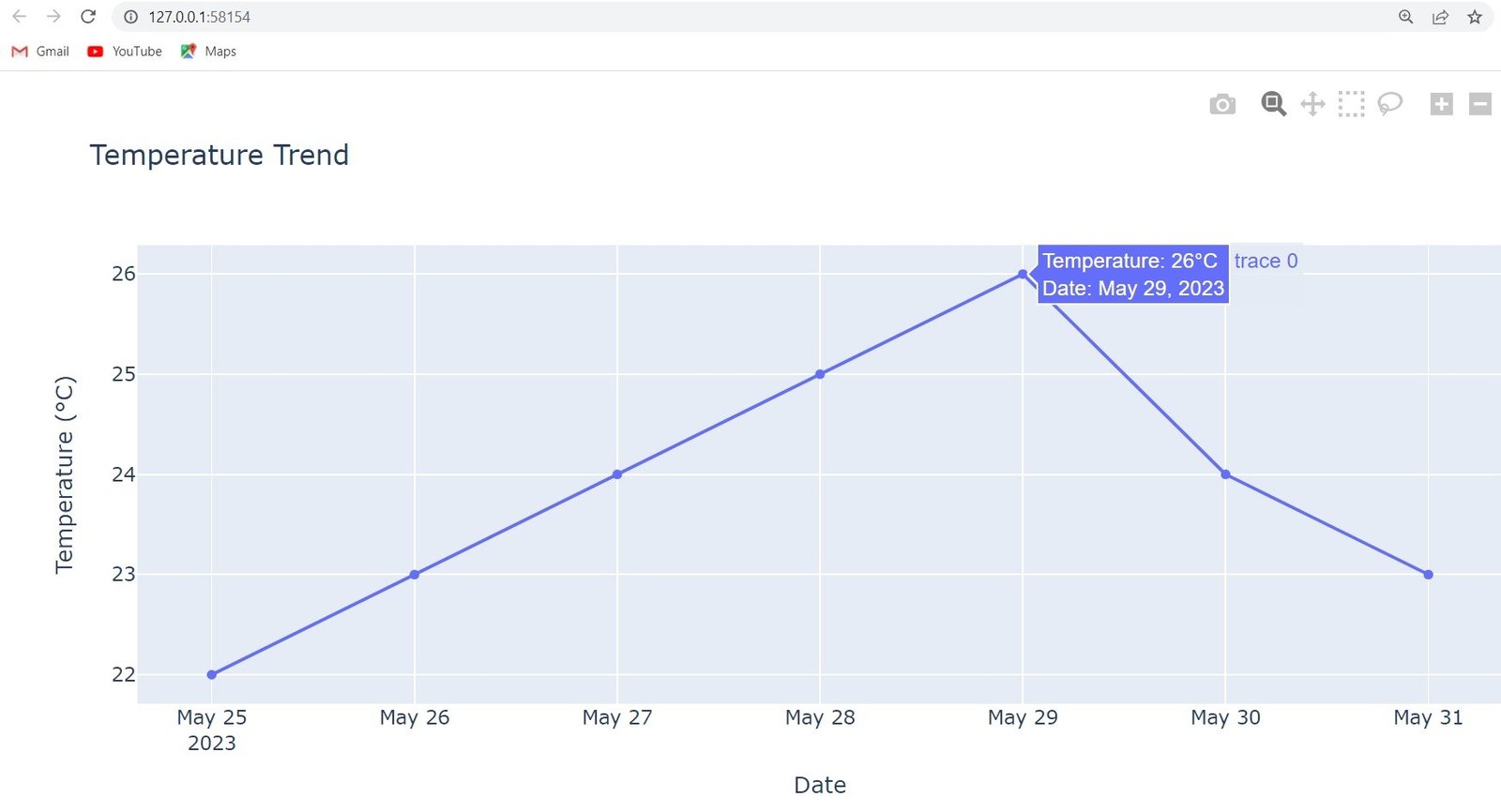Select the Zoom tool in modebar
This screenshot has height=812, width=1501.
pyautogui.click(x=1273, y=104)
